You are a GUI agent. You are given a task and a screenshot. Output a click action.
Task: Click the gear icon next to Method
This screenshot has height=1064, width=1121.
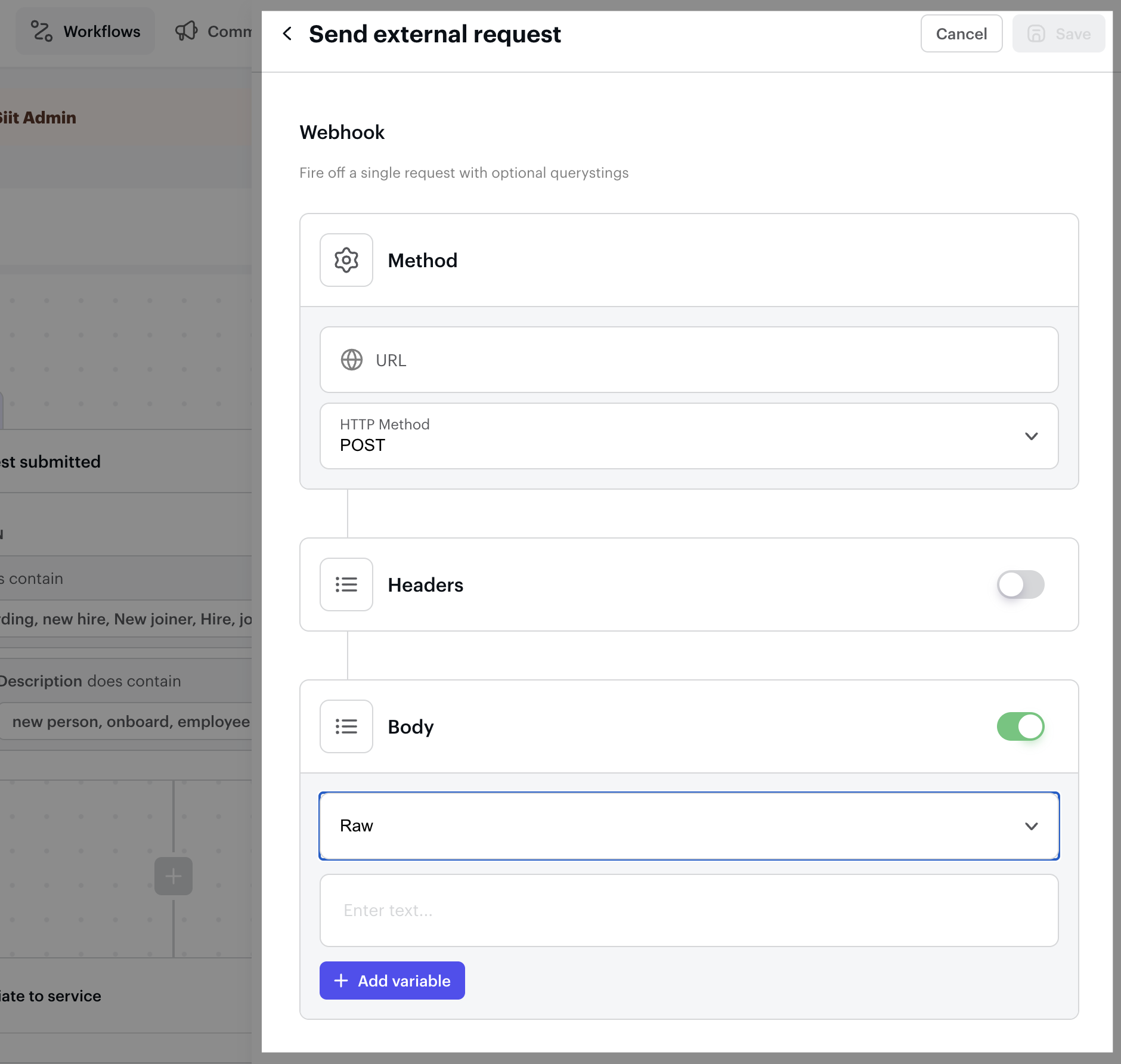pos(346,260)
